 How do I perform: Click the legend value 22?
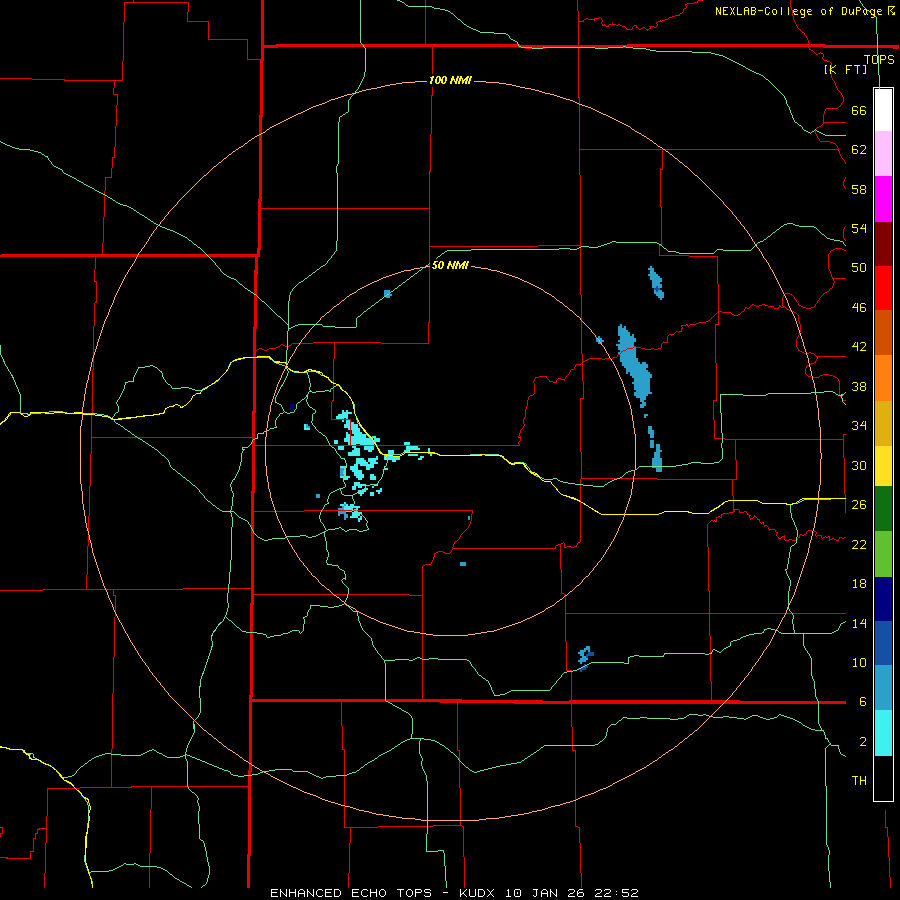coord(859,544)
